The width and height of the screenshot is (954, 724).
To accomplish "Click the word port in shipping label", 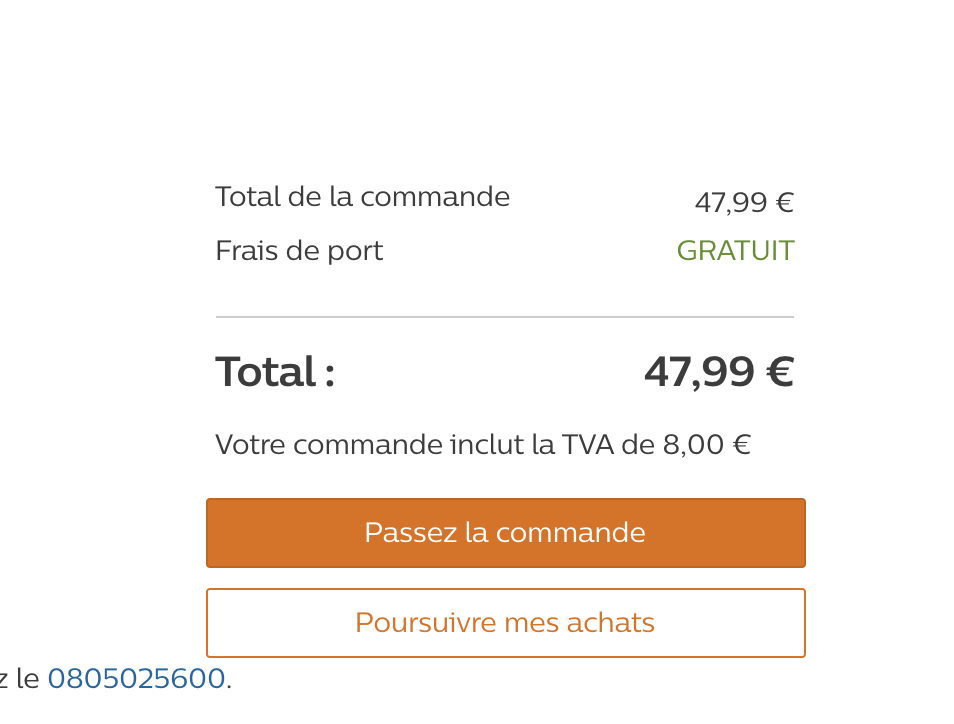I will point(355,252).
